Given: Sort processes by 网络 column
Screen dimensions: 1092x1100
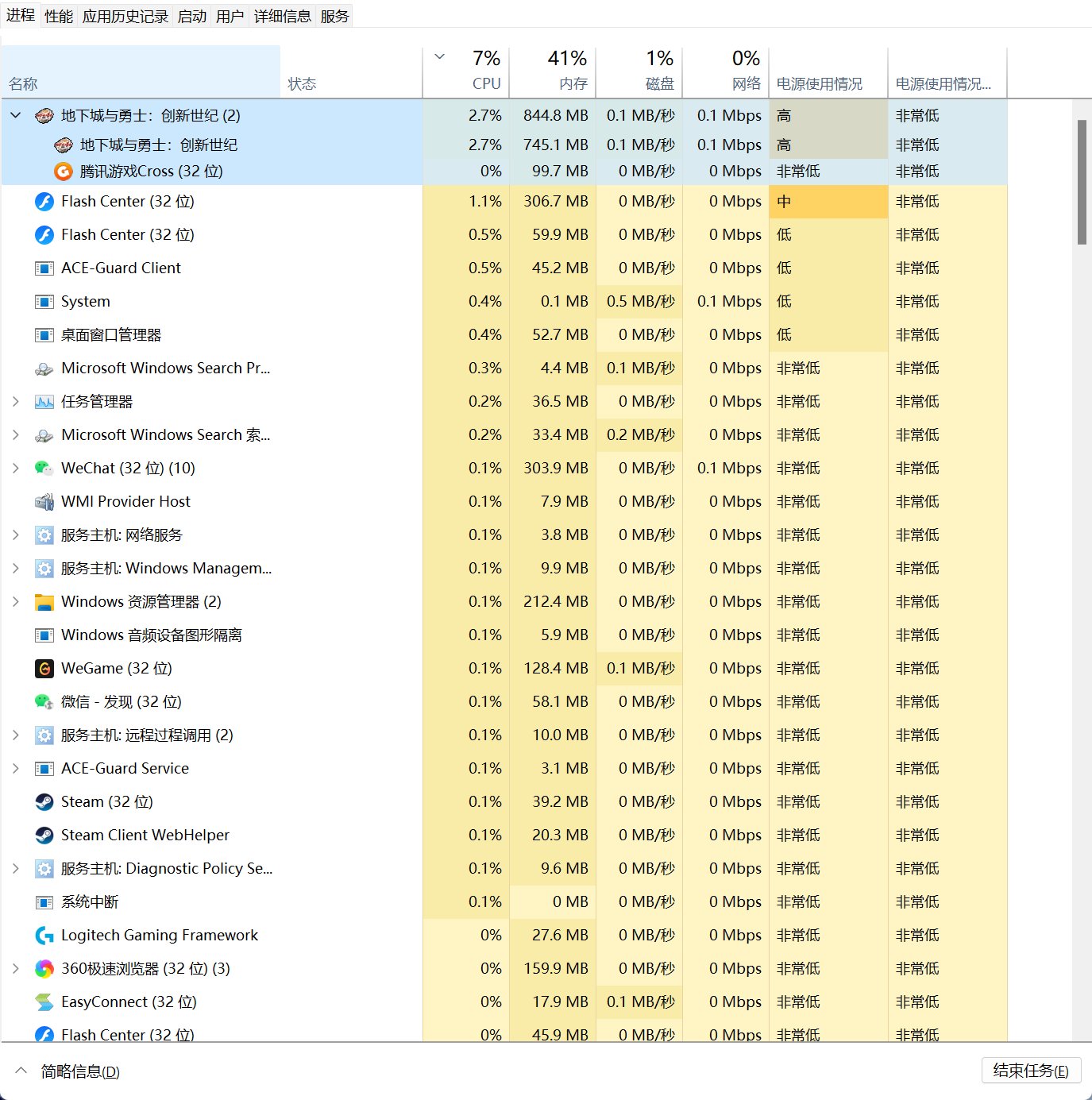Looking at the screenshot, I should tap(726, 71).
